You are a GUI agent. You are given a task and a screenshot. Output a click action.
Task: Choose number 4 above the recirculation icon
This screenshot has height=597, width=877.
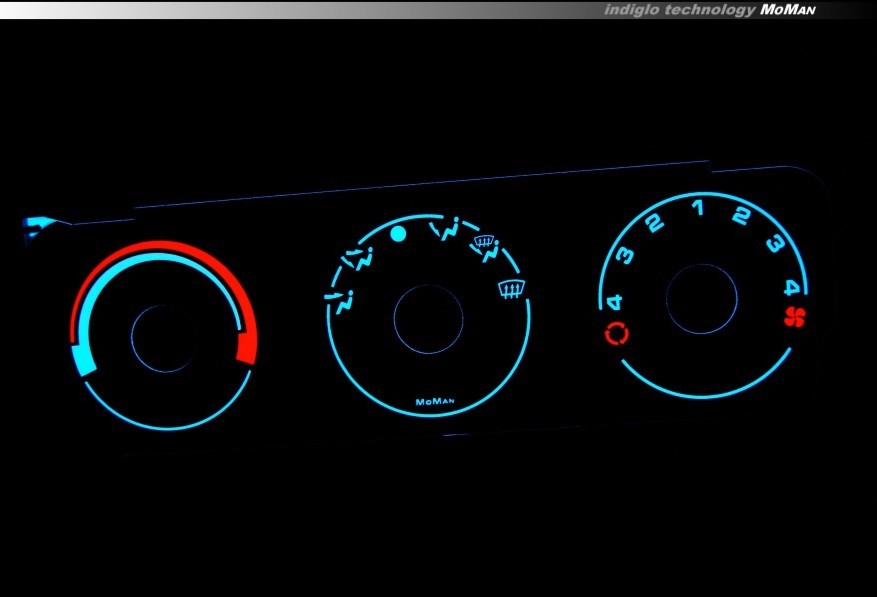tap(612, 301)
